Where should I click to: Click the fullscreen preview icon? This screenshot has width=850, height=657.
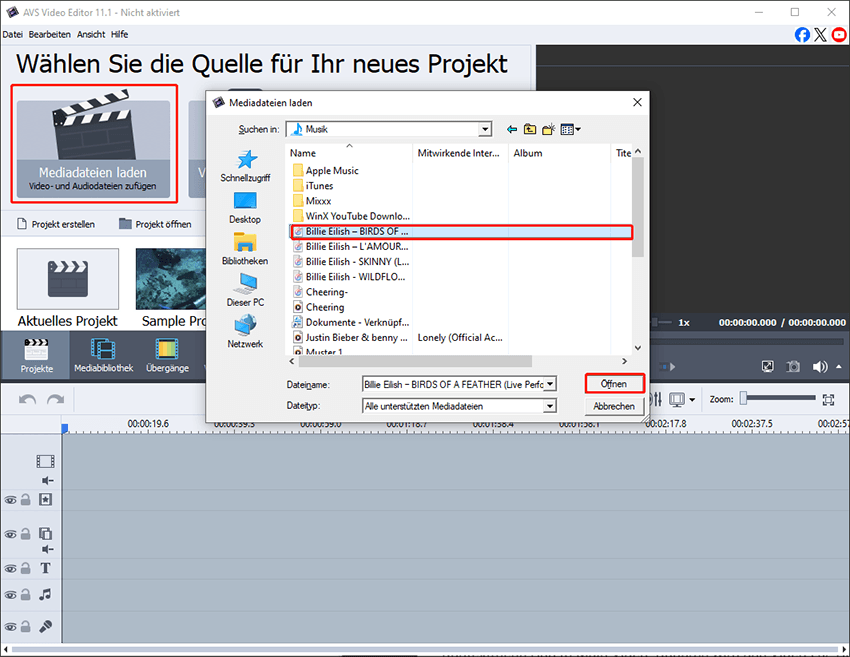tap(768, 366)
